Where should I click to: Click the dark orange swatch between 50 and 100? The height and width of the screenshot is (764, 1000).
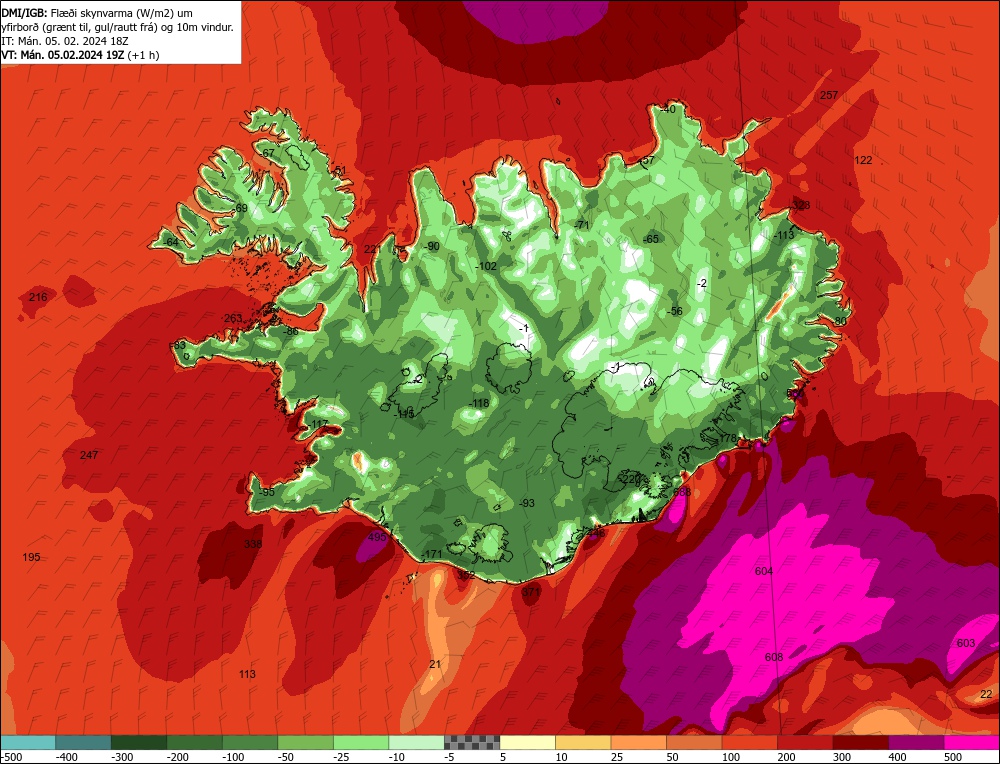pos(694,742)
